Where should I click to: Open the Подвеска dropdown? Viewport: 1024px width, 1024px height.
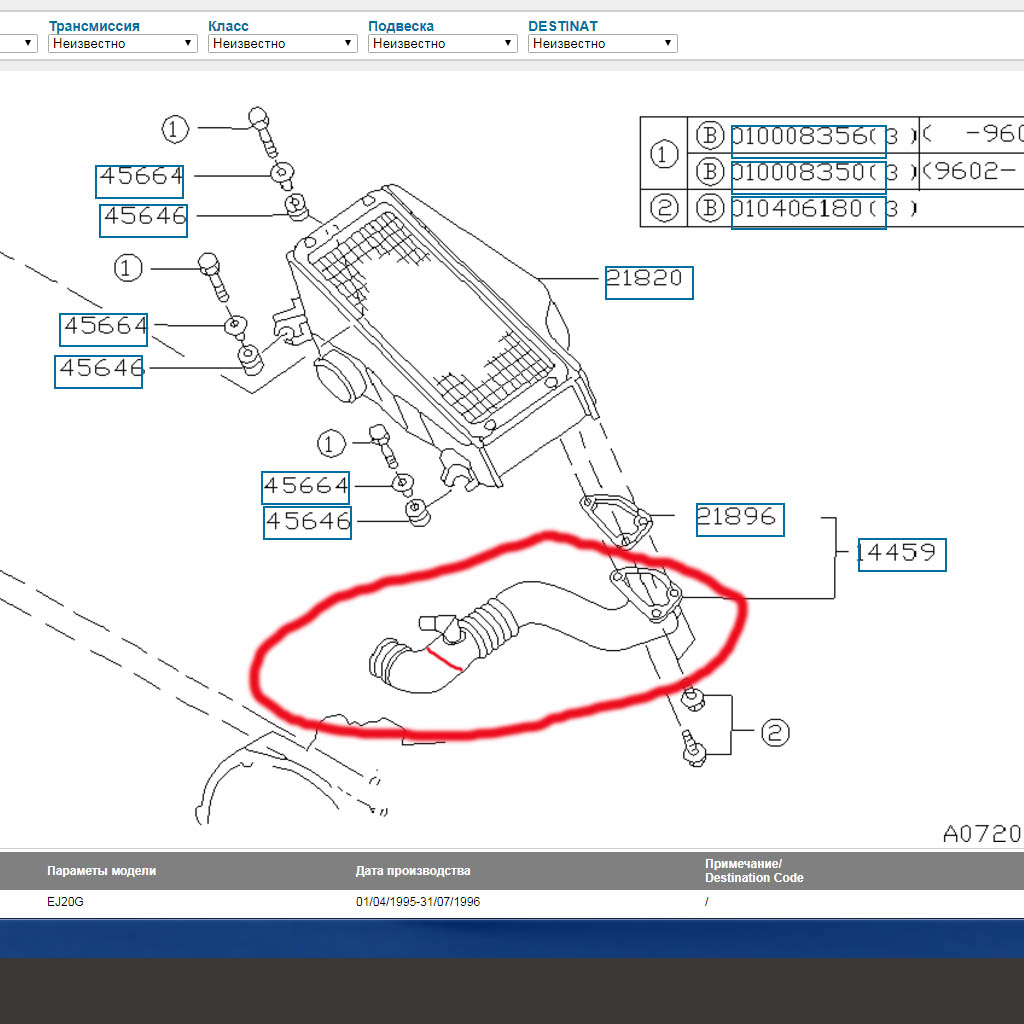[x=442, y=43]
